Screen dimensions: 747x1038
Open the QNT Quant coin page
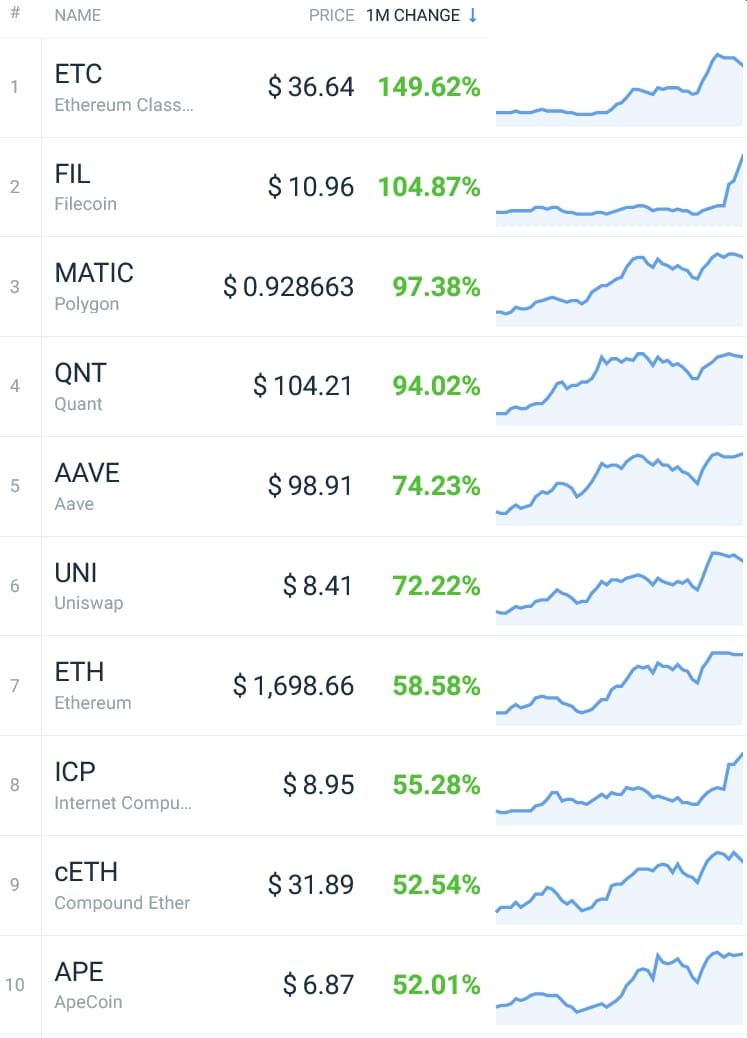[80, 387]
